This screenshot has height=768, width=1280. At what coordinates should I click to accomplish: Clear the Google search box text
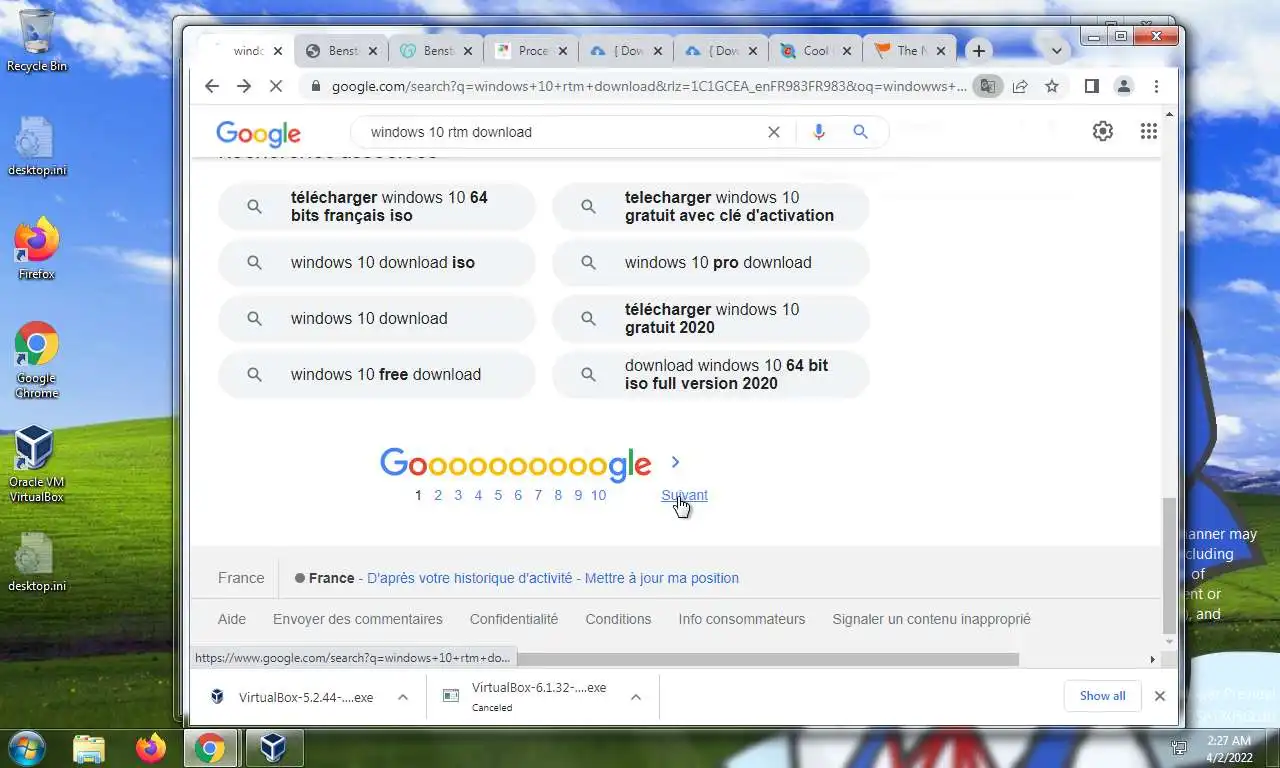pyautogui.click(x=773, y=132)
